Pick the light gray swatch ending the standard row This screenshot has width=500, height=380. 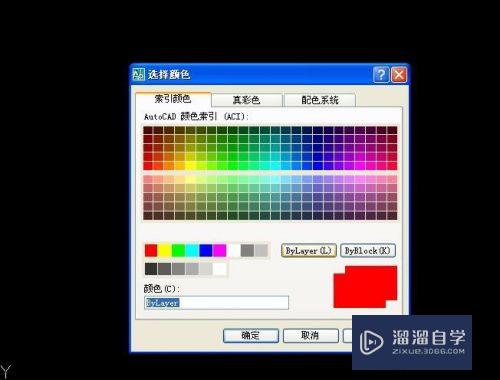(261, 250)
